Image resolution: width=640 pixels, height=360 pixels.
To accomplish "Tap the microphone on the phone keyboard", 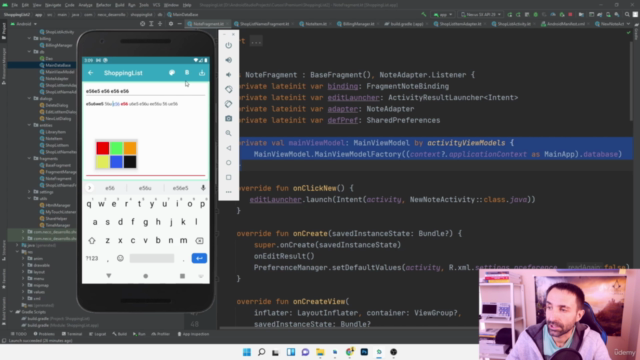I will [203, 188].
